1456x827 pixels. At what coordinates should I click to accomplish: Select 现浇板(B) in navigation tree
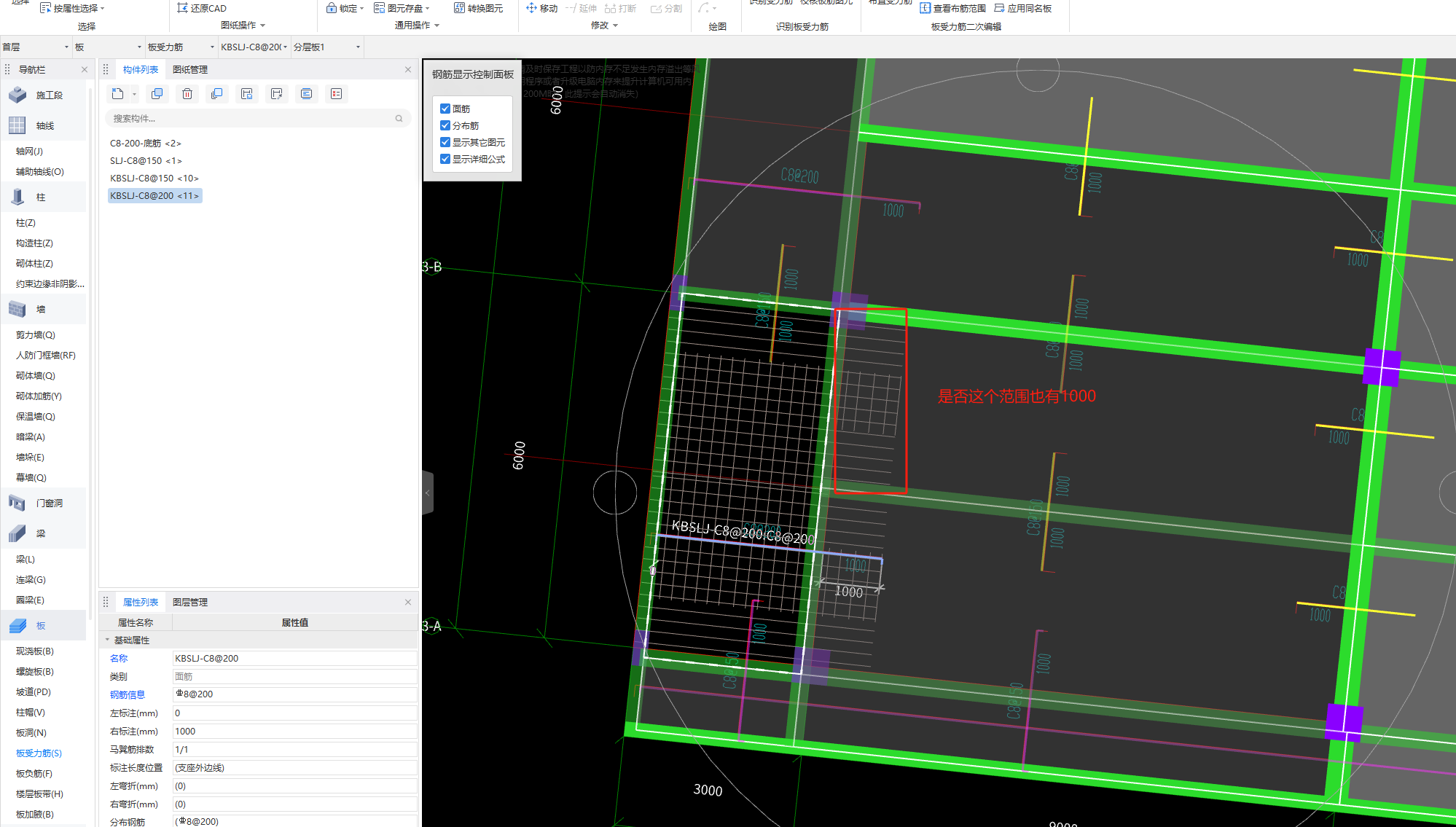35,651
